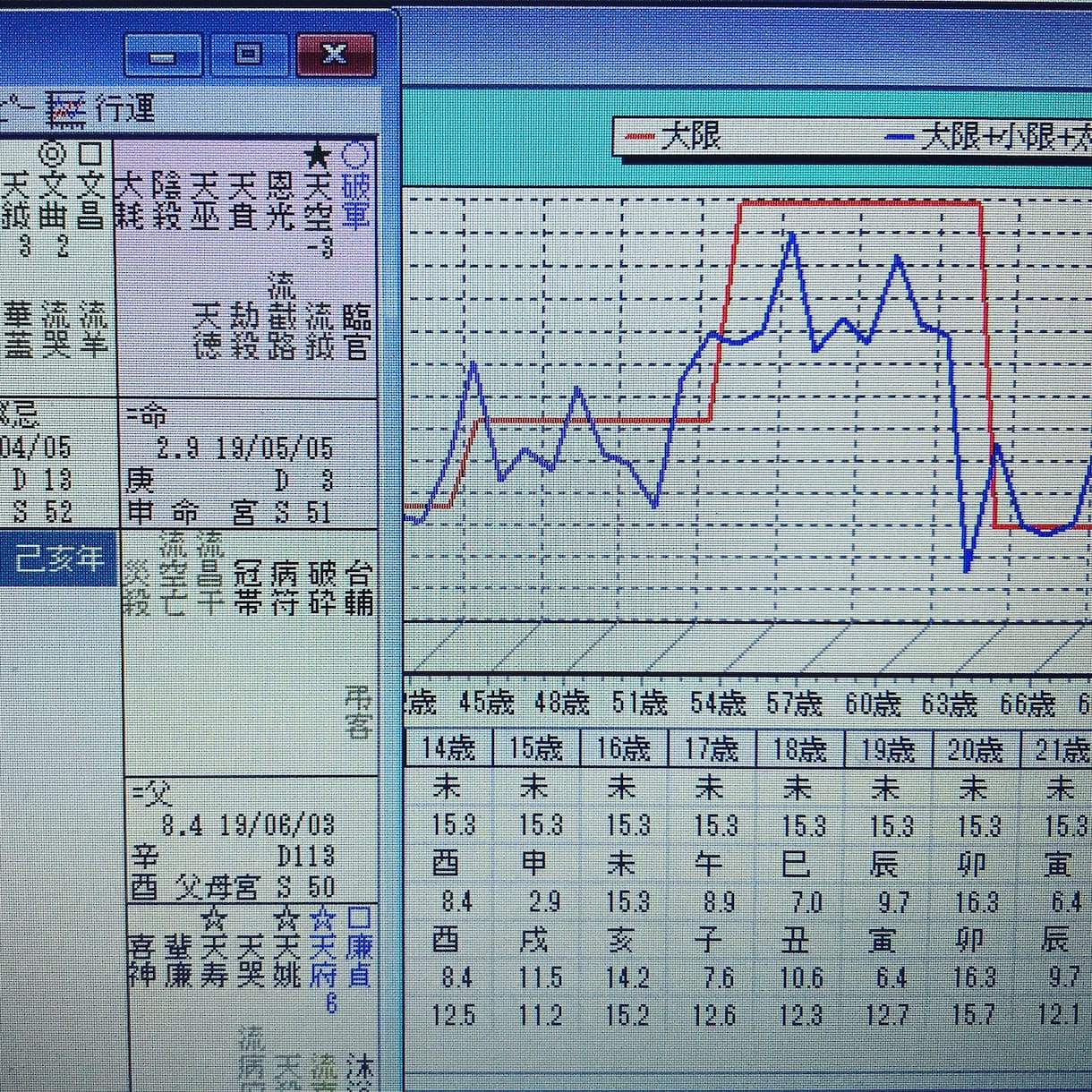Click the 45歳 axis label
Viewport: 1092px width, 1092px height.
tap(486, 704)
